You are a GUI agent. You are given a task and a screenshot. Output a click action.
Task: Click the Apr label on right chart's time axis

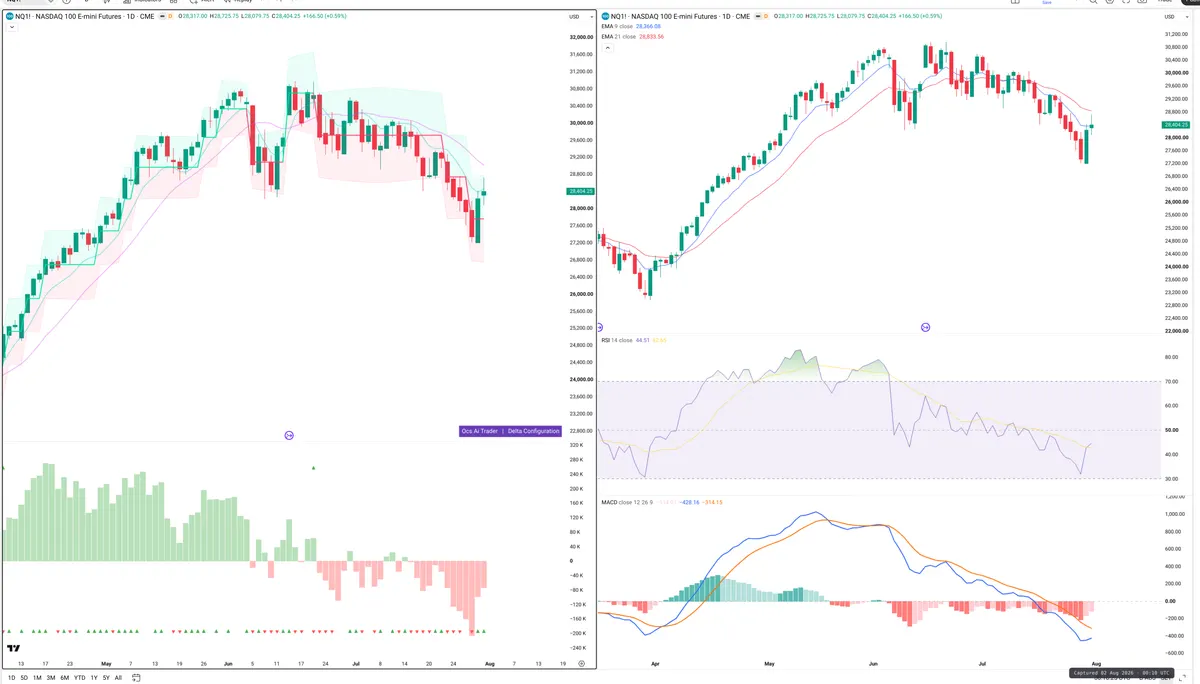pos(655,663)
